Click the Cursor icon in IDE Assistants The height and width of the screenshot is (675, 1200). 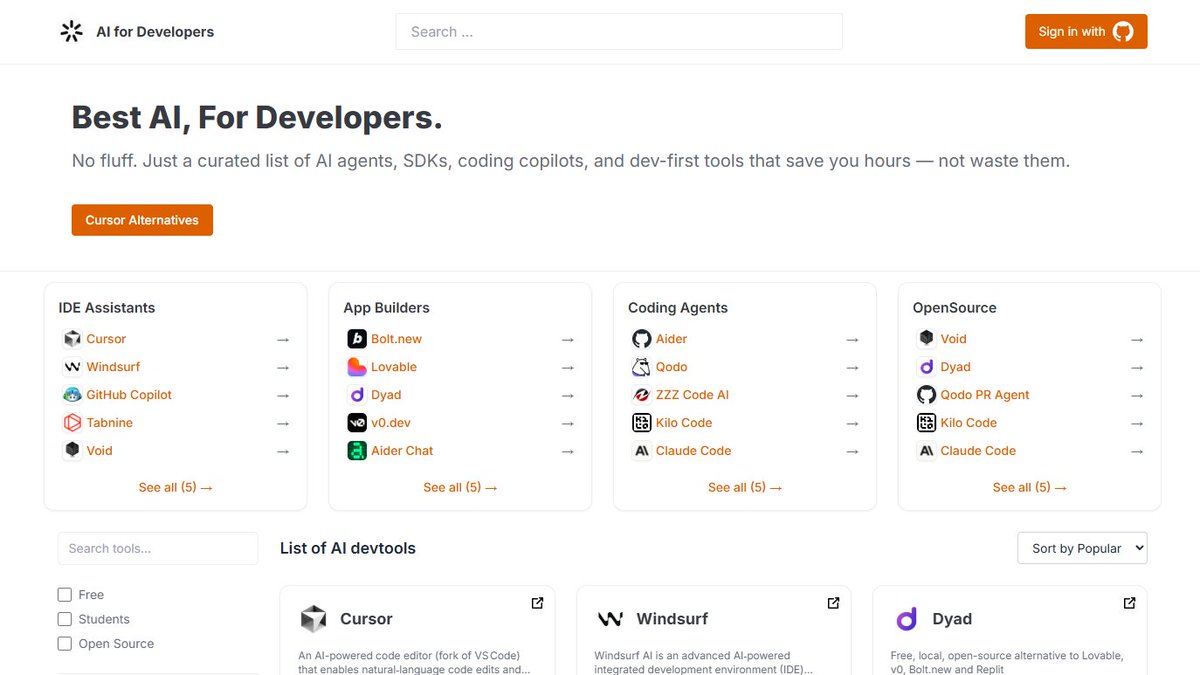(72, 339)
